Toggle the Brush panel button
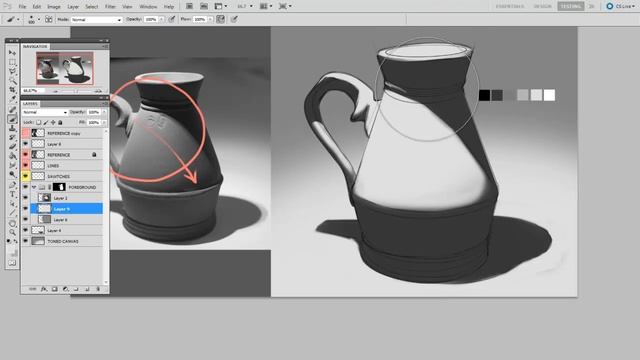Screen dimensions: 640x360 click(x=49, y=19)
